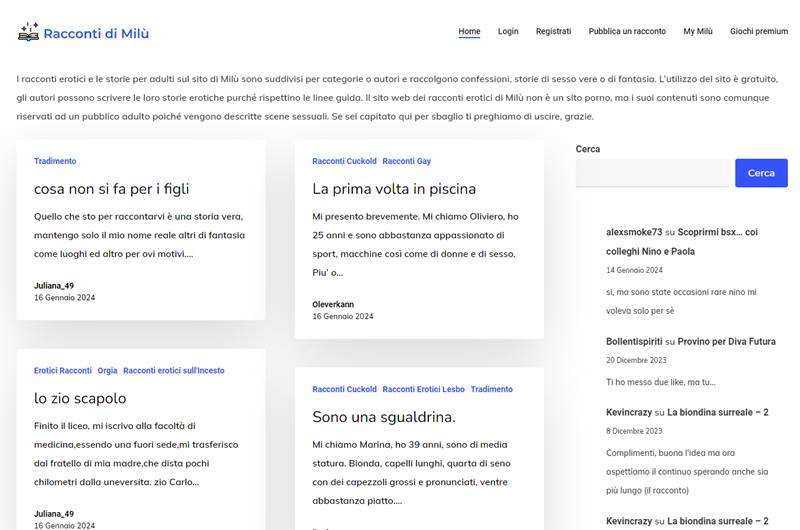
Task: Open author Juliana_49 under lo zio scapolo
Action: pyautogui.click(x=54, y=514)
